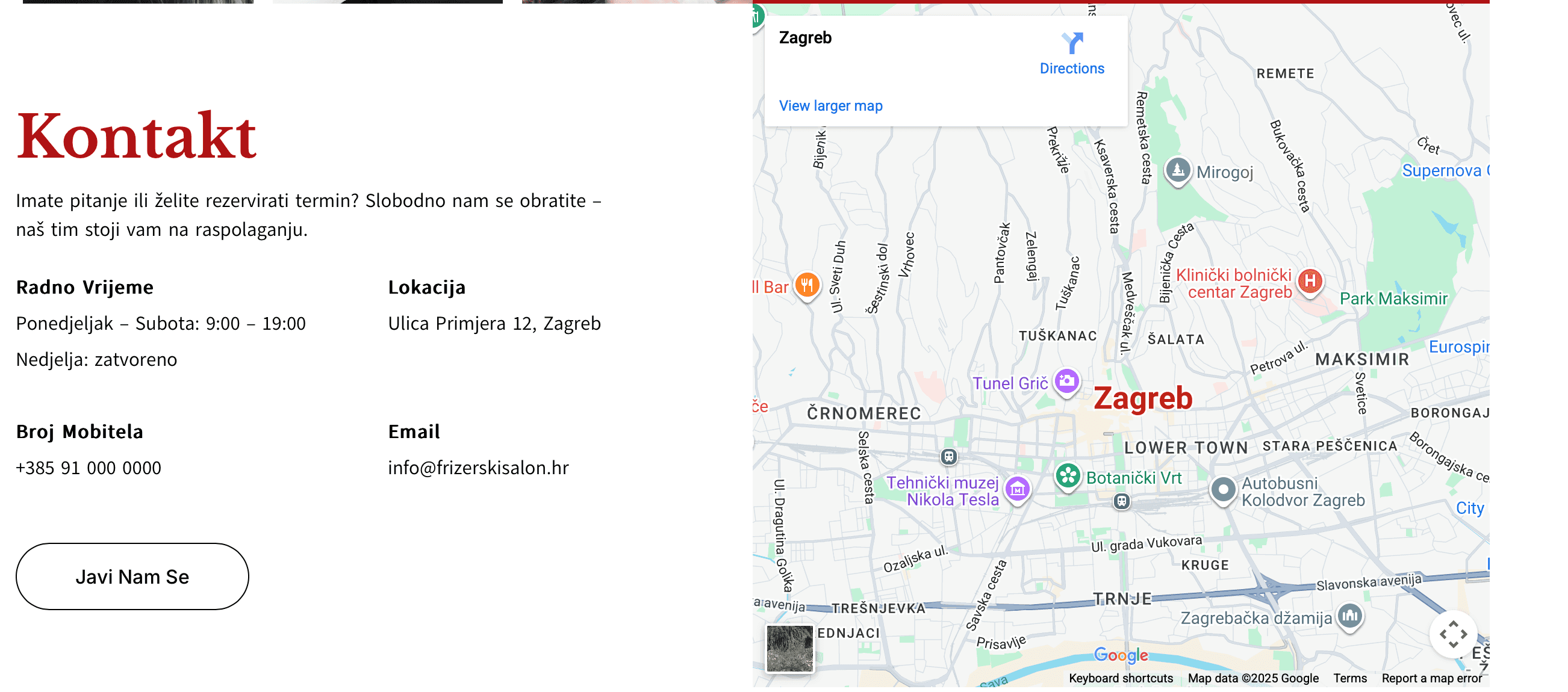Select the Tehnički muzej Nikola Tesla museum marker
1568x692 pixels.
(1016, 487)
